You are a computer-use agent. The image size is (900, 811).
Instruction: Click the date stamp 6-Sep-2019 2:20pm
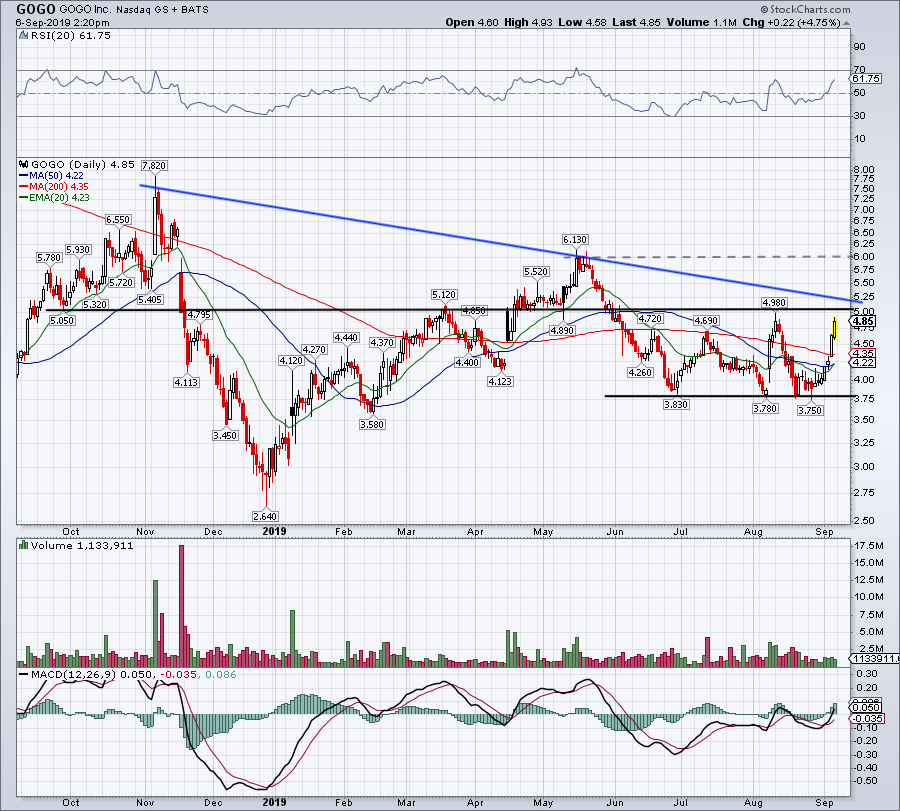point(63,23)
